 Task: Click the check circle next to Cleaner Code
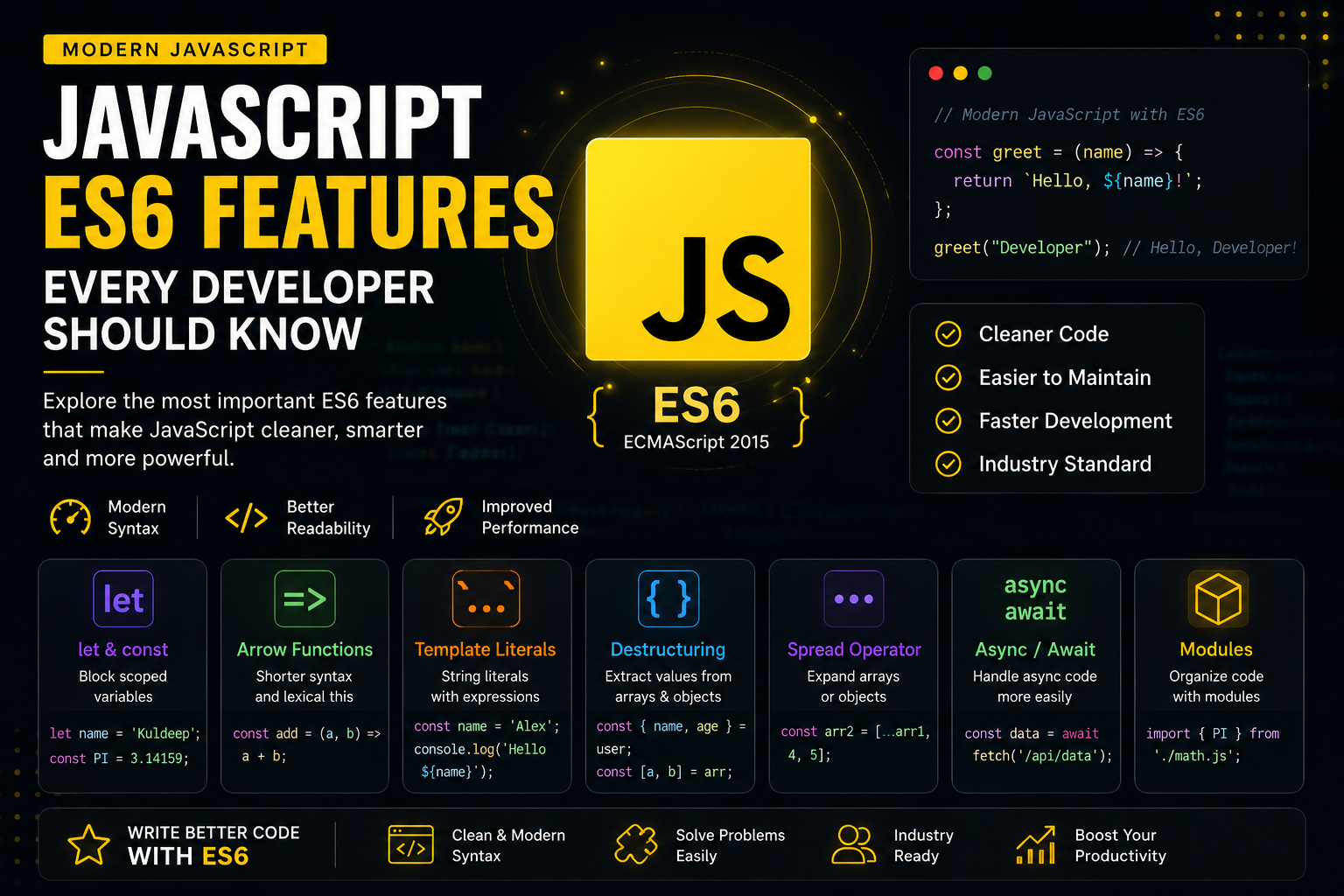point(948,334)
